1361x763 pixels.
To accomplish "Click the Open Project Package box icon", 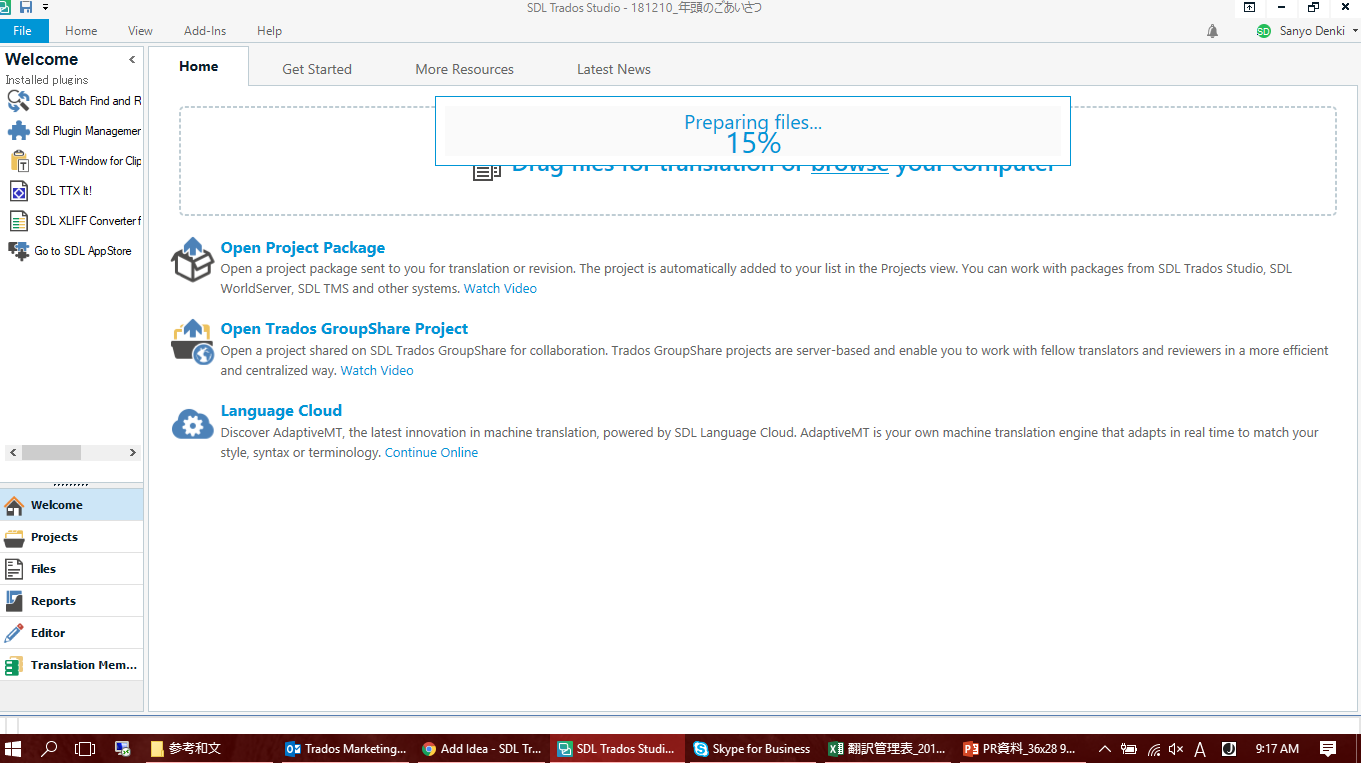I will 192,260.
